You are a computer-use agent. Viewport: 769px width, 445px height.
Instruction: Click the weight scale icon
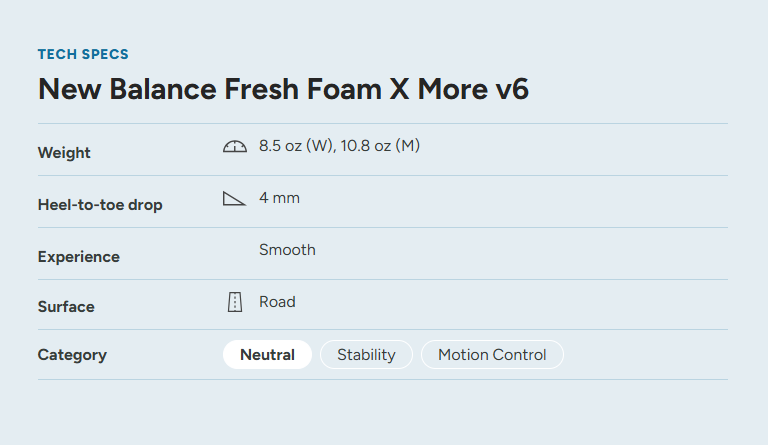click(x=234, y=147)
